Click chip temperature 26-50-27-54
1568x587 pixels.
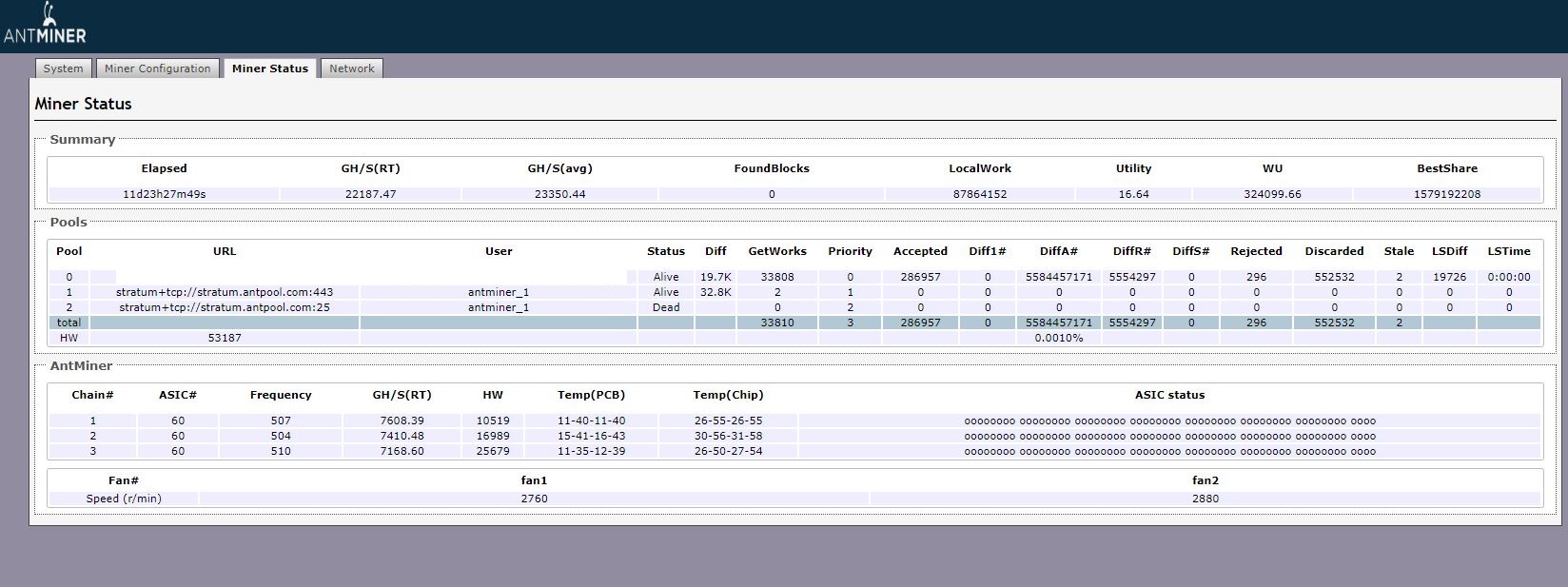(x=728, y=451)
